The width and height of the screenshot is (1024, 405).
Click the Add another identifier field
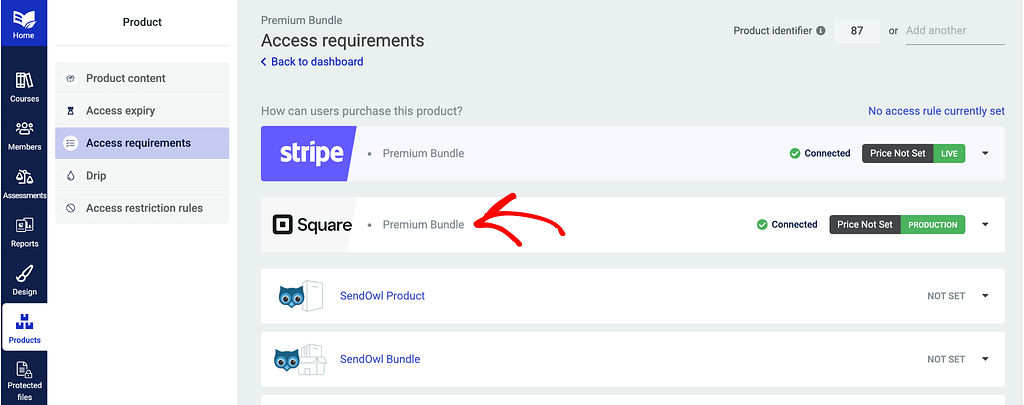(x=954, y=31)
